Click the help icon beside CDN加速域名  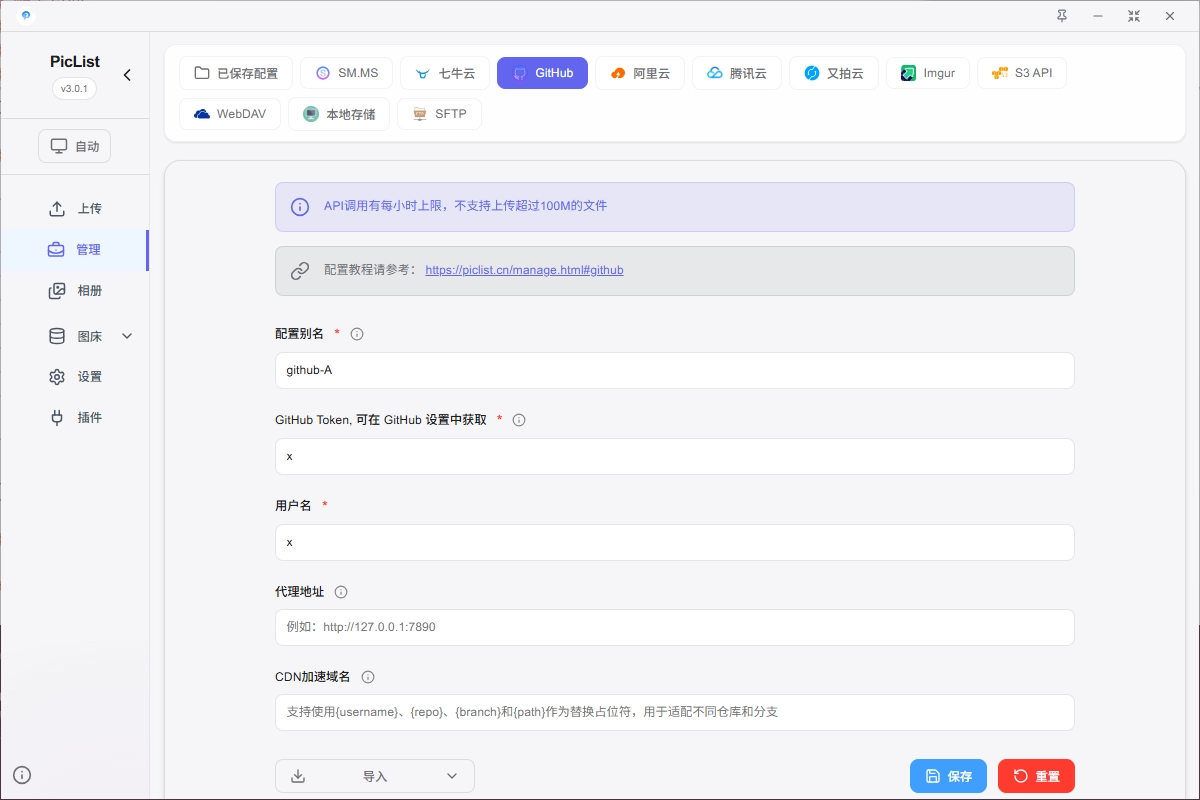pyautogui.click(x=368, y=677)
